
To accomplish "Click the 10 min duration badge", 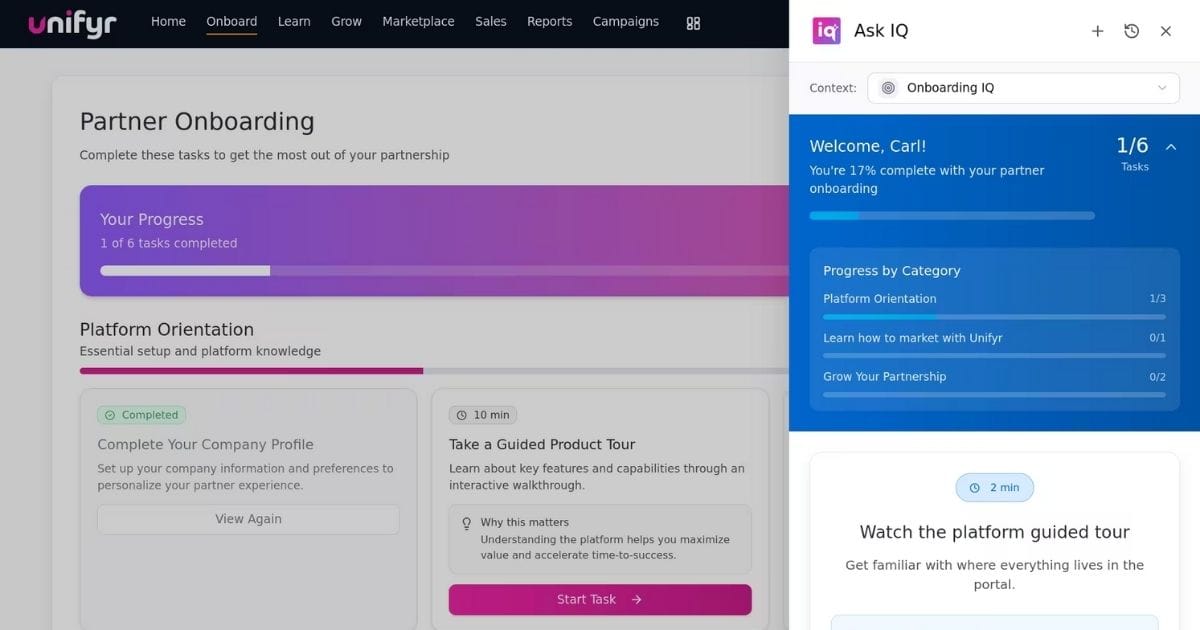I will click(483, 415).
